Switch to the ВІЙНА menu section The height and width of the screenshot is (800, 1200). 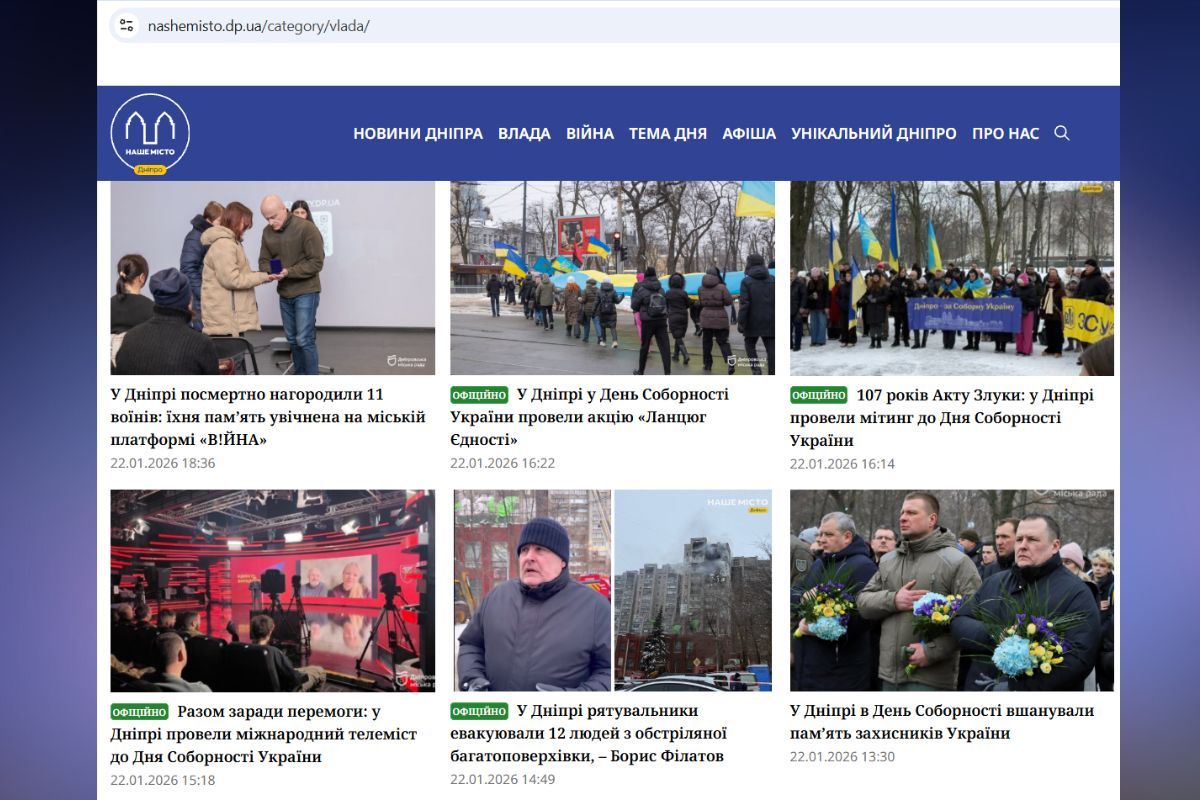tap(589, 133)
